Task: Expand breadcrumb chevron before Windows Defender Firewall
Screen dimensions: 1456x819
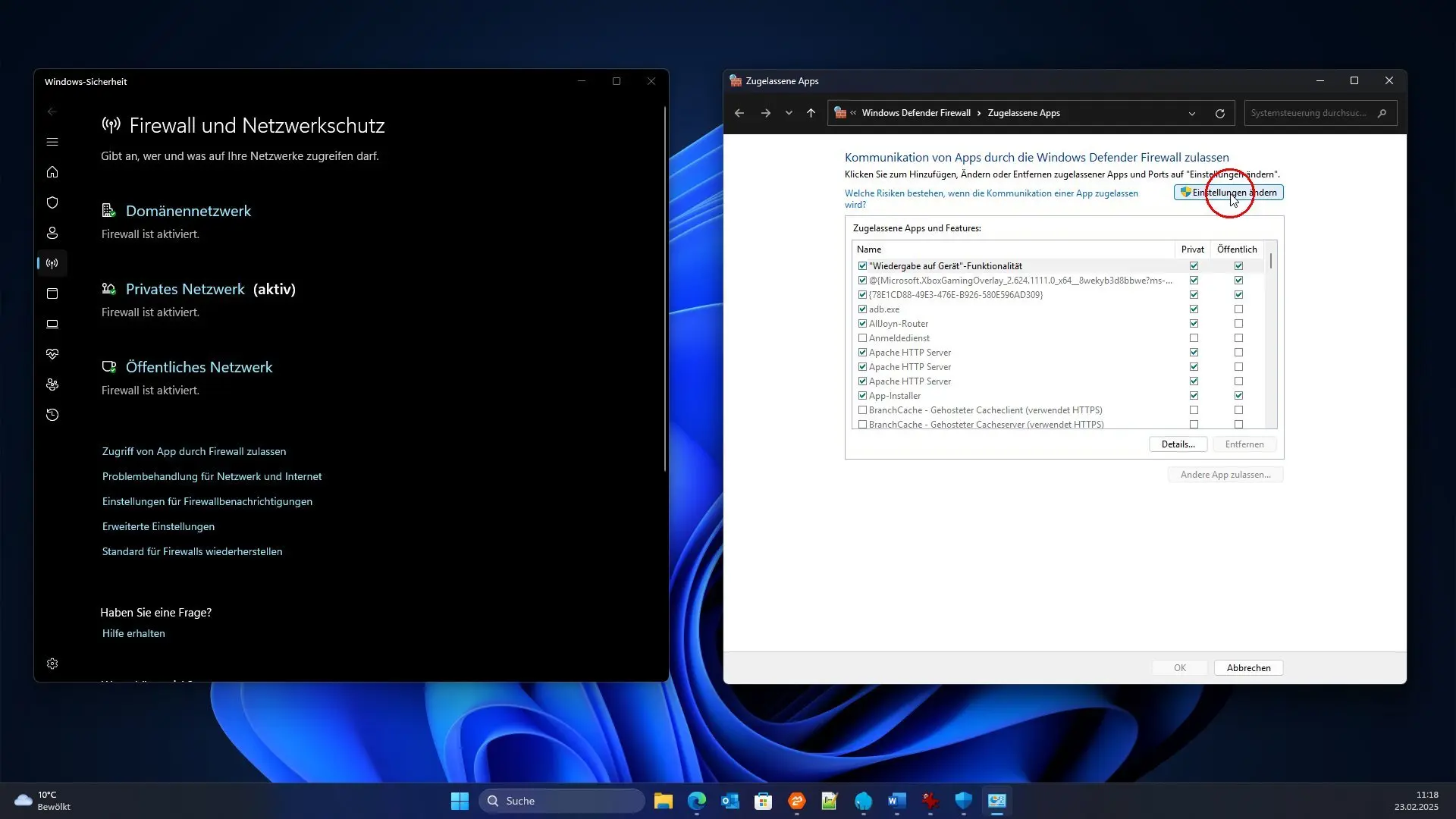Action: [853, 113]
